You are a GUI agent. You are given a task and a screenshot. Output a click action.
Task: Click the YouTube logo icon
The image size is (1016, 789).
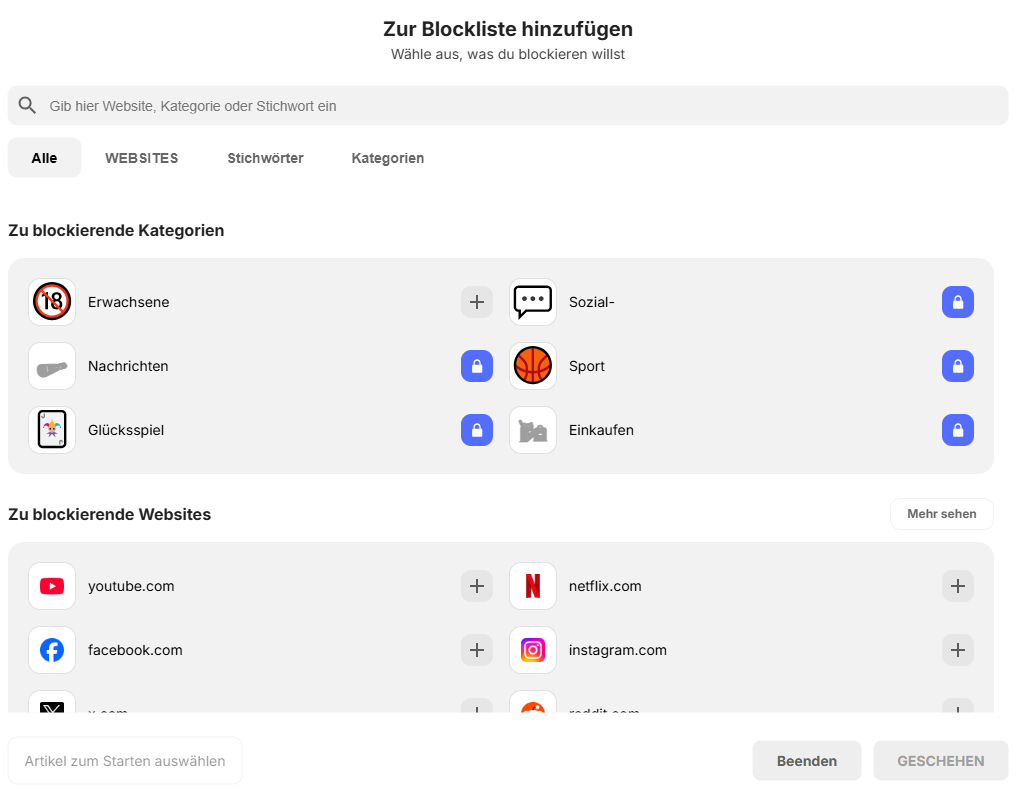(x=52, y=586)
